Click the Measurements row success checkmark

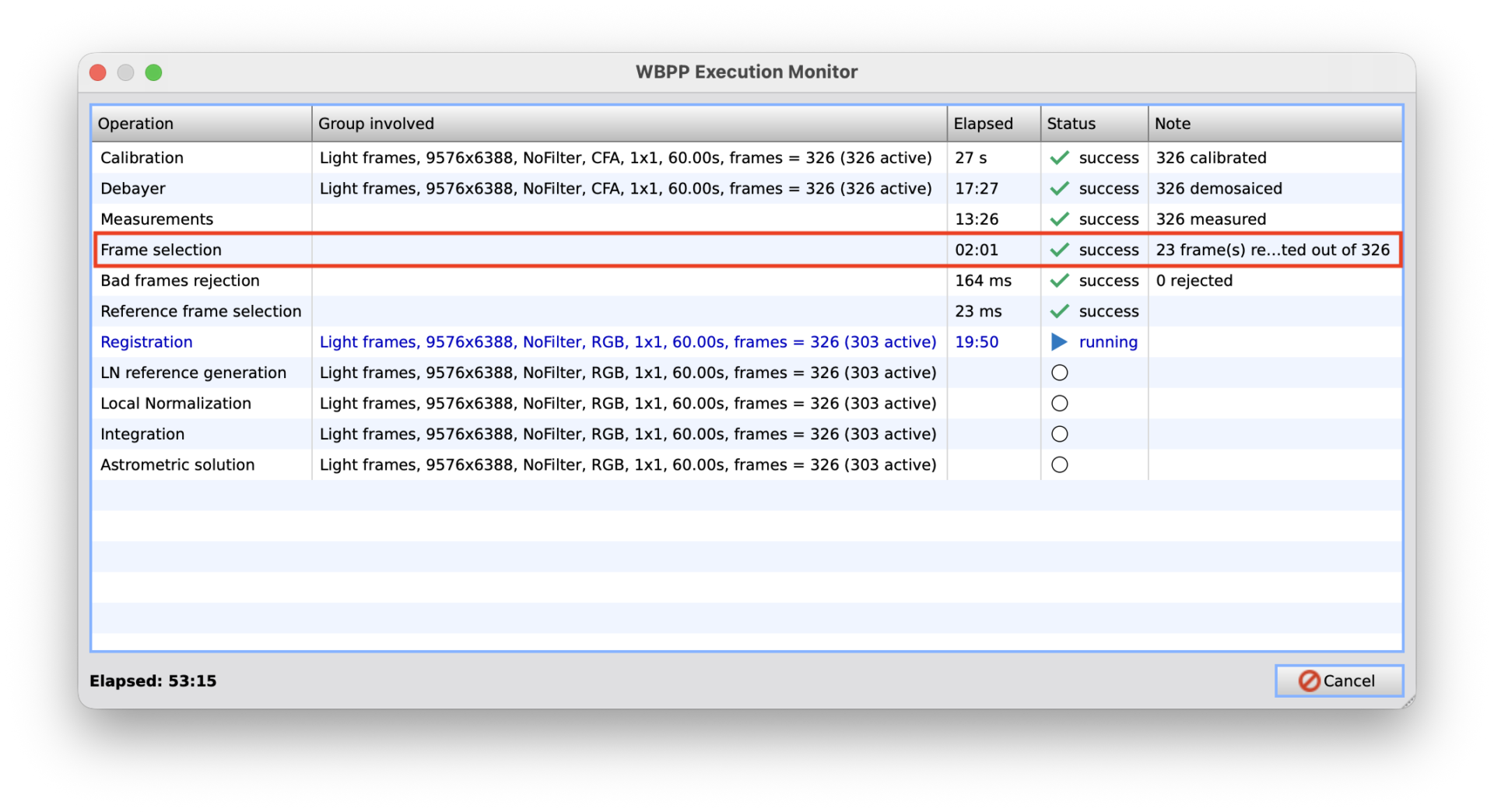click(x=1059, y=219)
